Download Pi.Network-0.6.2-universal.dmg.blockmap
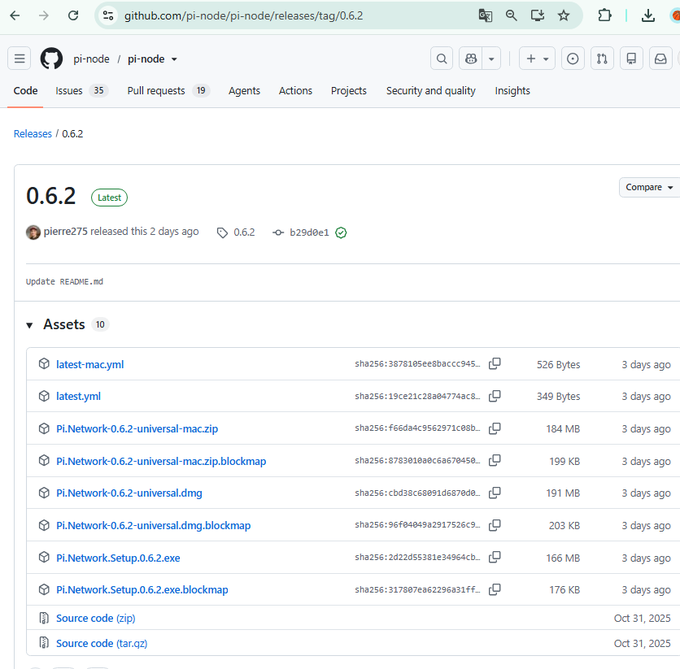Viewport: 680px width, 669px height. [x=153, y=525]
